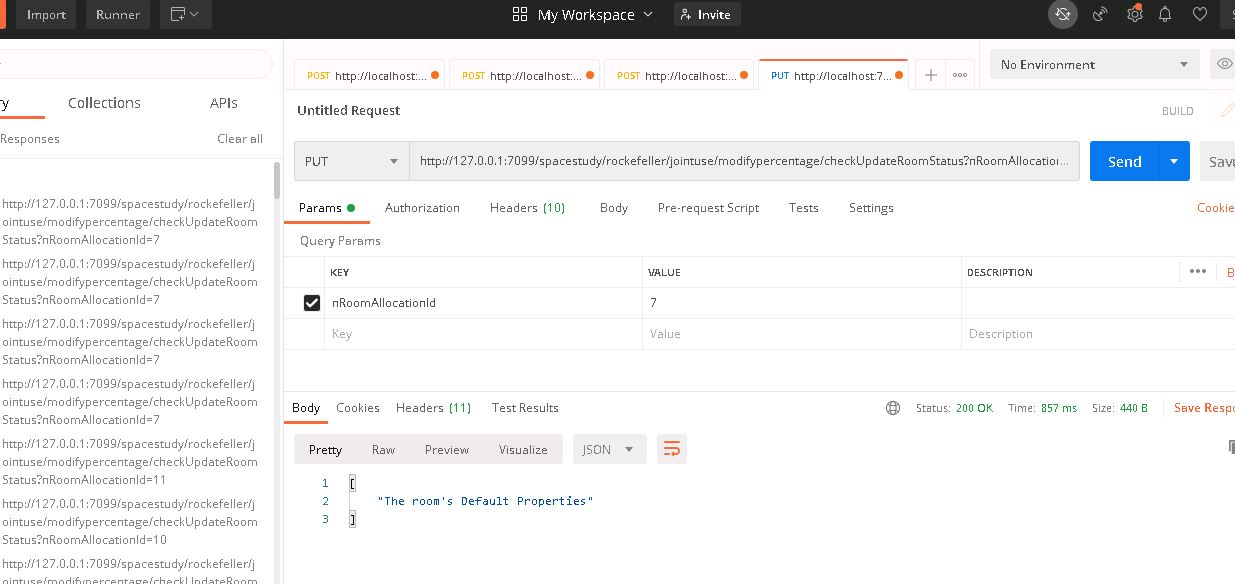
Task: Click the empty Value parameter field
Action: [x=802, y=334]
